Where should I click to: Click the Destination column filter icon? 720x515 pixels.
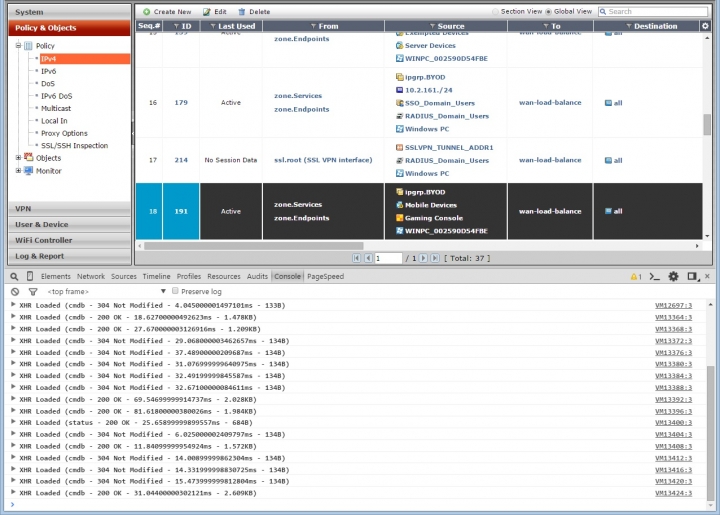(629, 26)
